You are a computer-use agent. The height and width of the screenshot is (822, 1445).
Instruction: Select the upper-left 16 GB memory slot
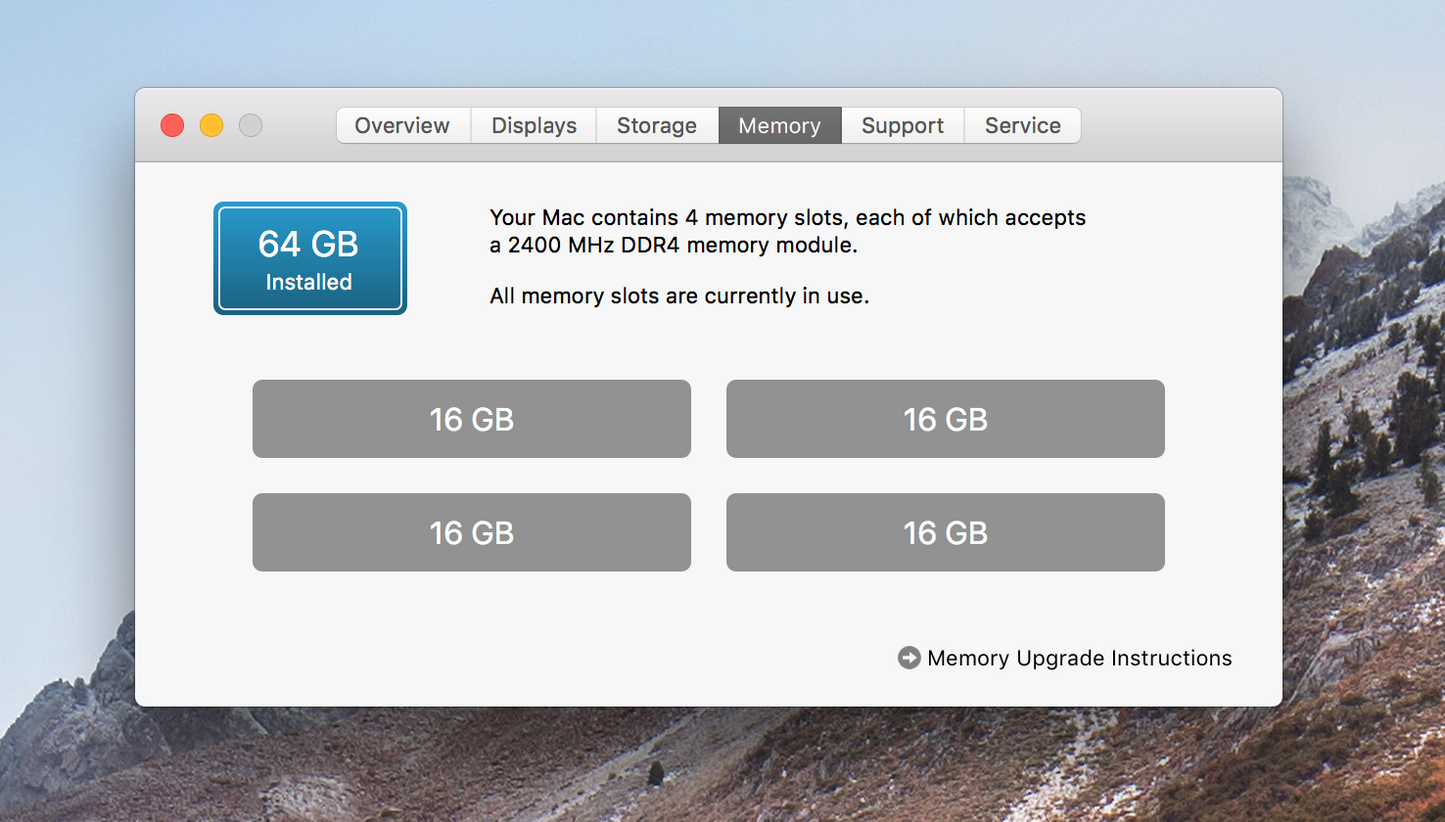tap(471, 419)
